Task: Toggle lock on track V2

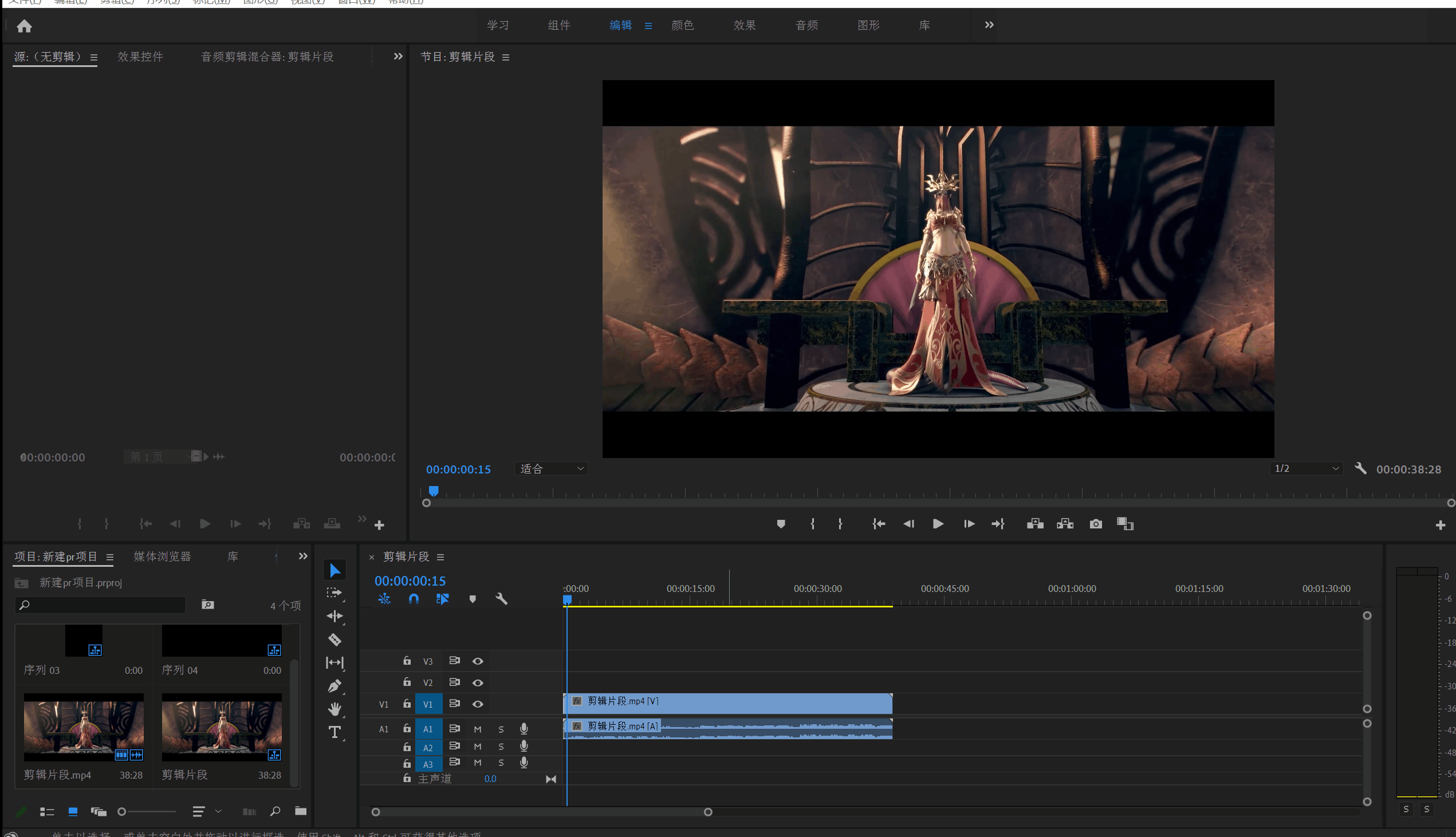Action: coord(407,682)
